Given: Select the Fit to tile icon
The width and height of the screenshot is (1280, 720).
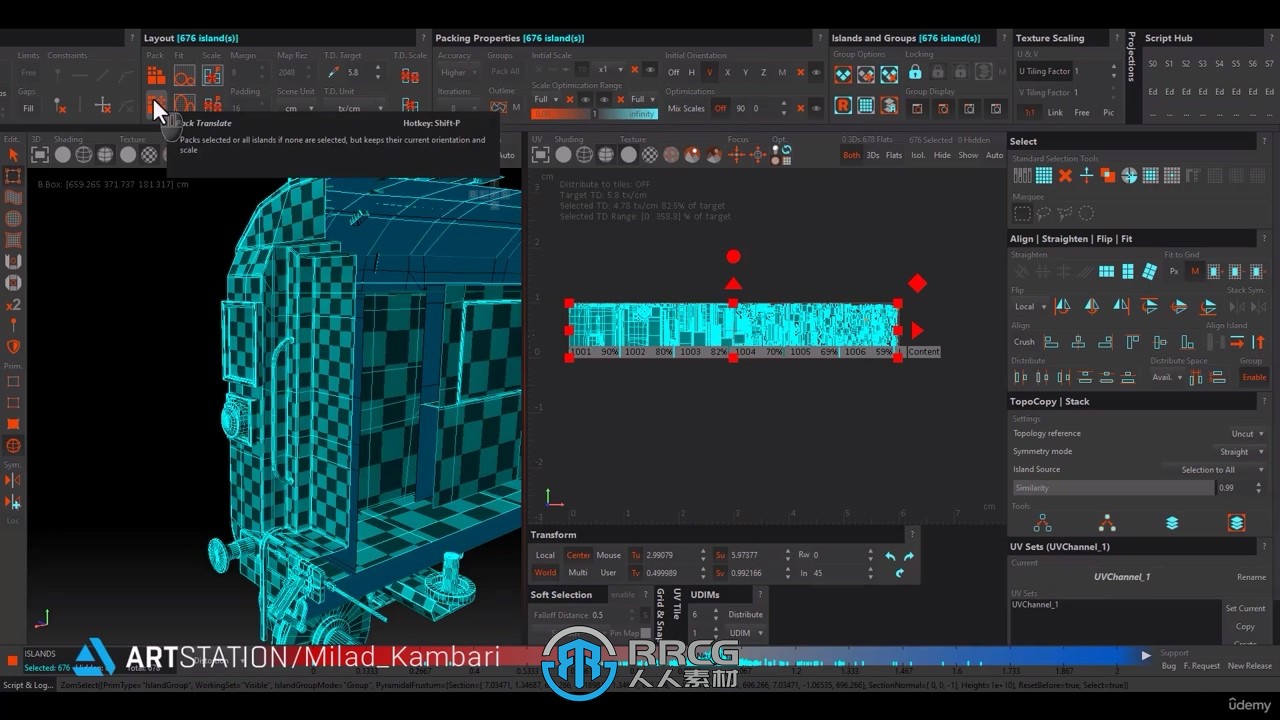Looking at the screenshot, I should pos(184,75).
